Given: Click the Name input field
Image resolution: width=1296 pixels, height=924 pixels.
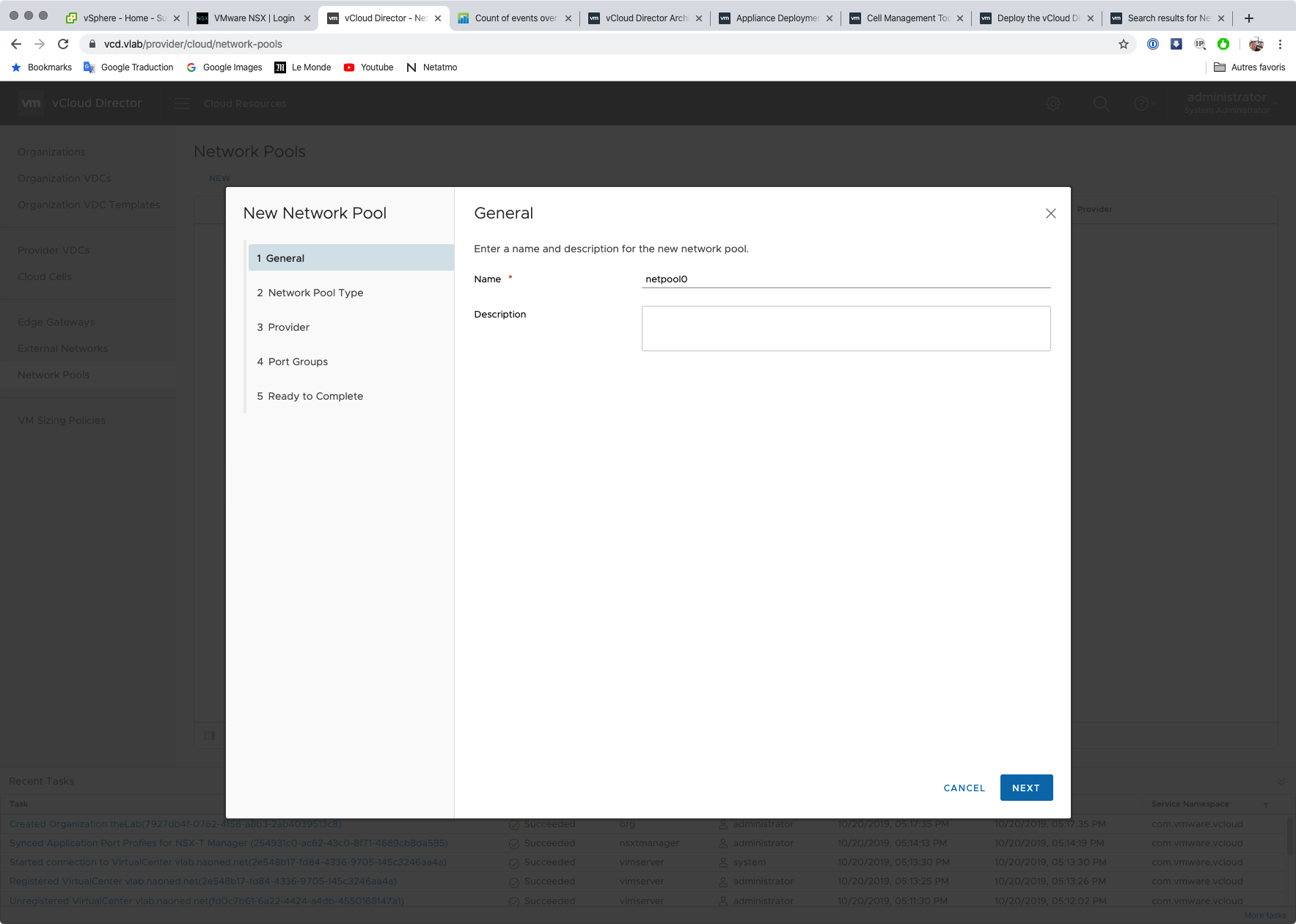Looking at the screenshot, I should [x=845, y=279].
